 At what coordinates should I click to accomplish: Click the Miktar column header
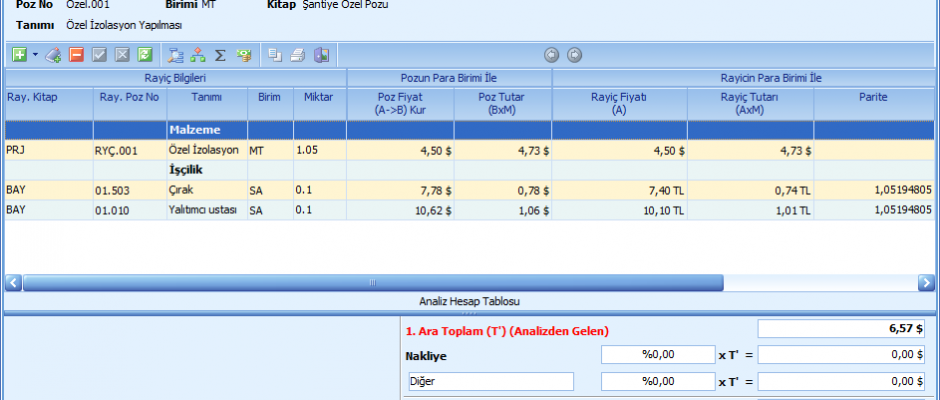click(319, 97)
